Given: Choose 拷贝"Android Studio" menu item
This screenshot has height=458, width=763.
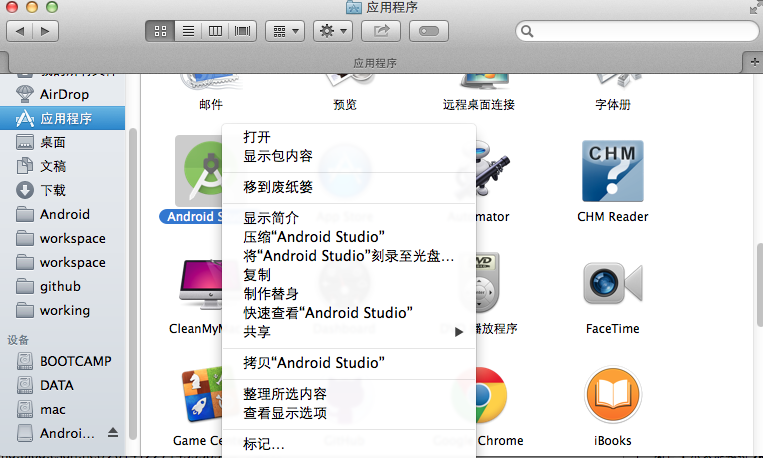Looking at the screenshot, I should click(348, 363).
